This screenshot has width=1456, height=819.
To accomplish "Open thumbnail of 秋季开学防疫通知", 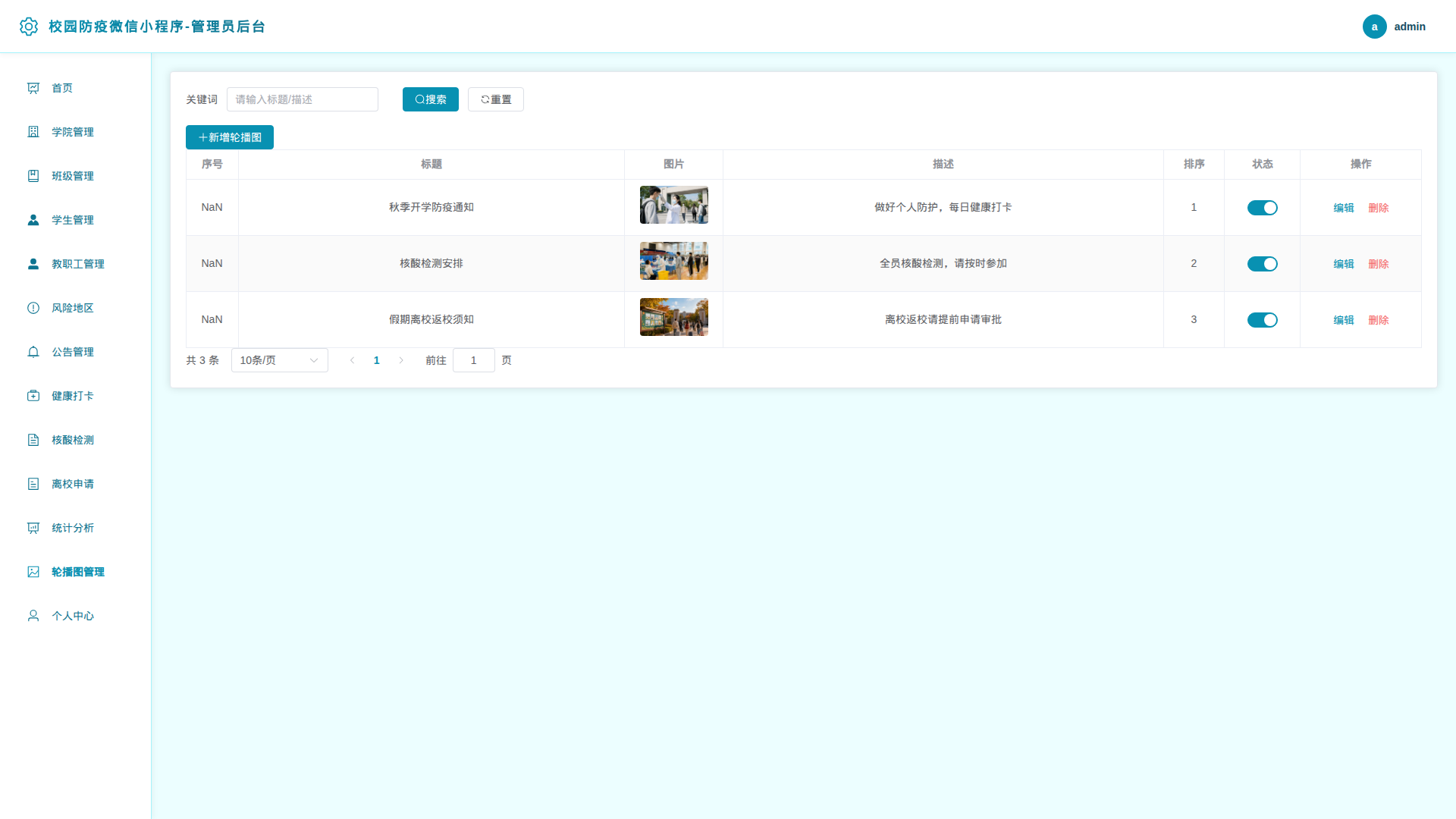I will pyautogui.click(x=673, y=205).
